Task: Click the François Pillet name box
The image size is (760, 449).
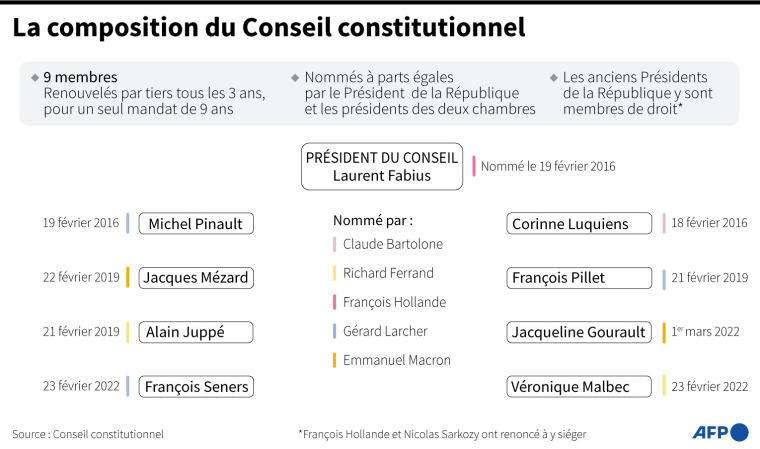Action: pos(570,278)
